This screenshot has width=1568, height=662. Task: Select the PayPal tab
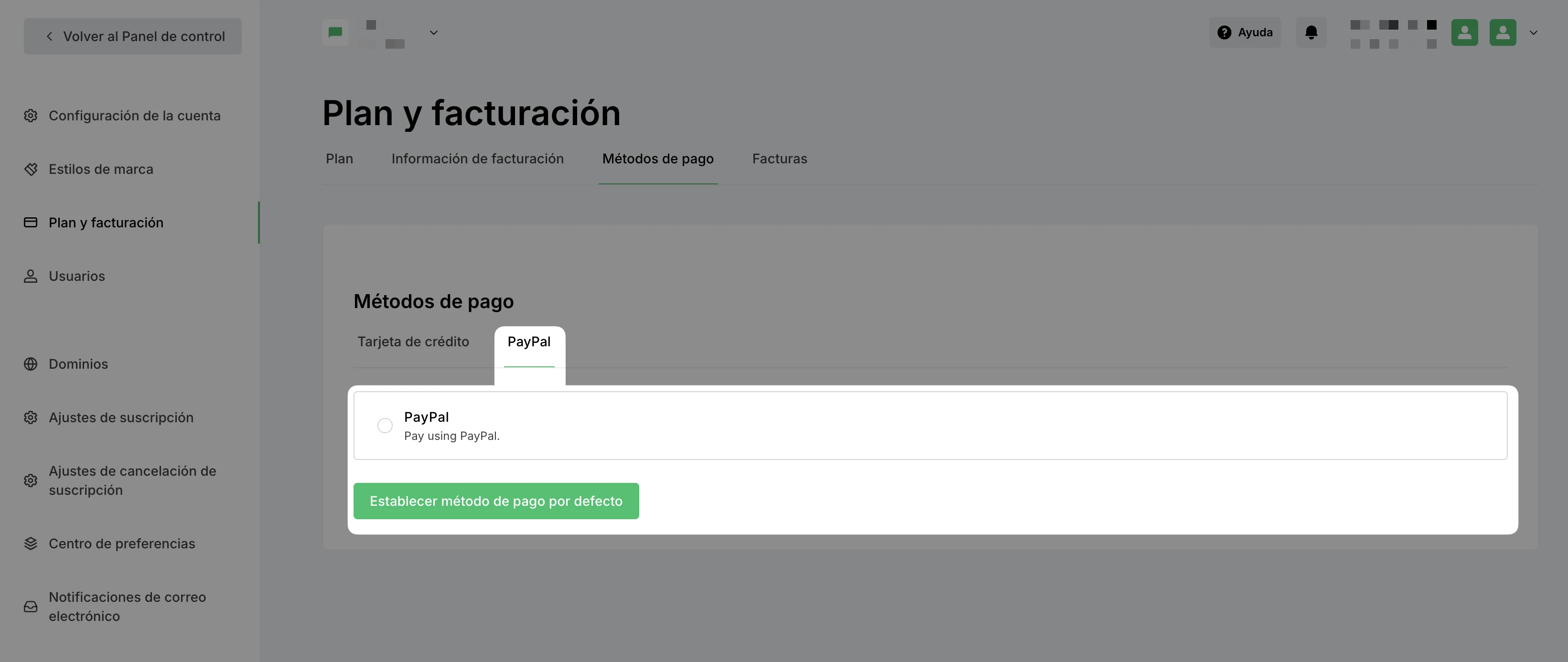(529, 342)
